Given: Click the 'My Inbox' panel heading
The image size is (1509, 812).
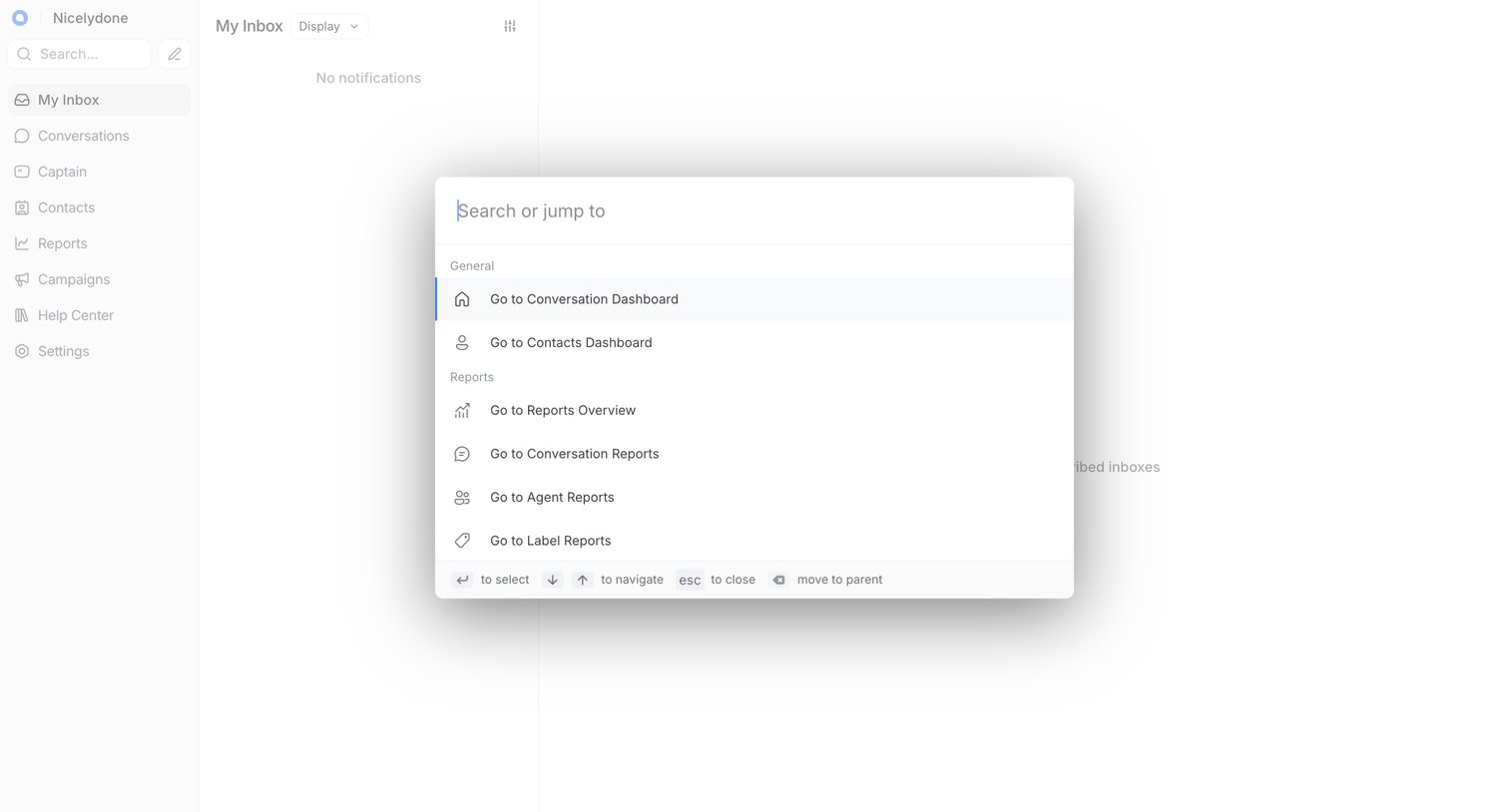Looking at the screenshot, I should click(x=250, y=26).
